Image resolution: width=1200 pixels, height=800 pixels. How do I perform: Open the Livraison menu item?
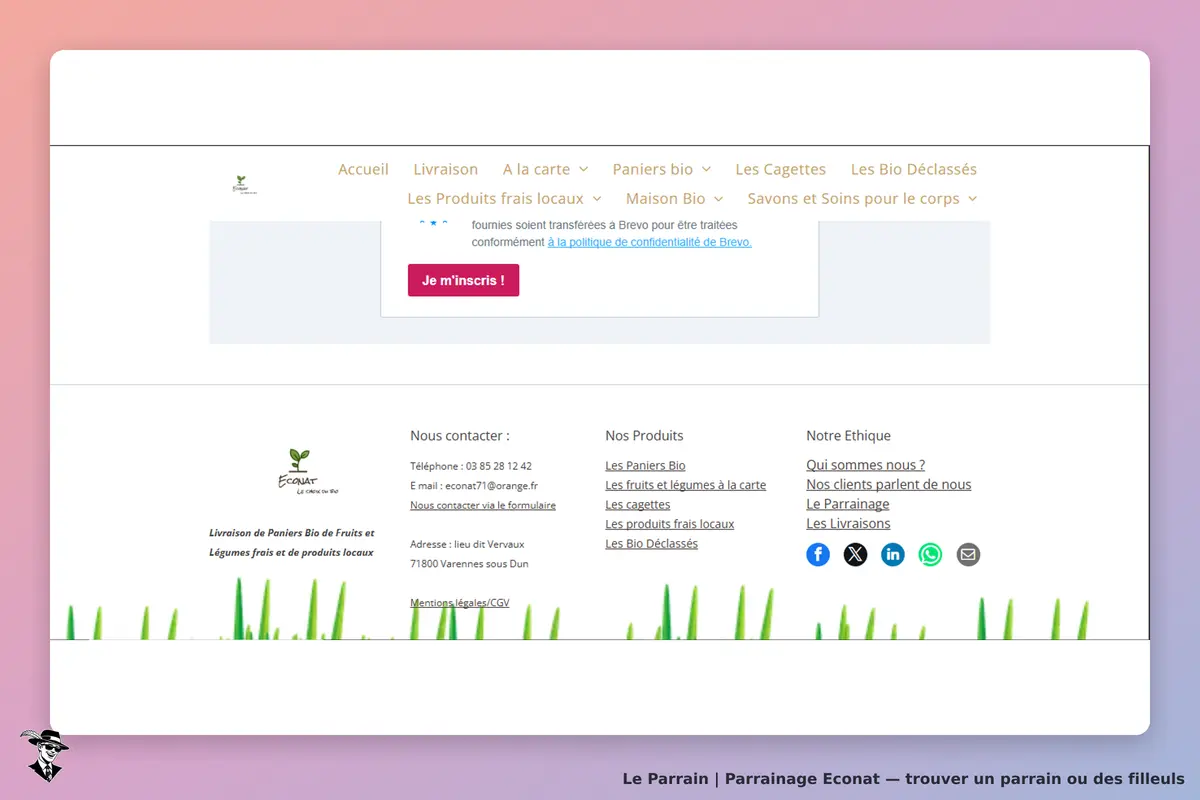click(x=446, y=170)
